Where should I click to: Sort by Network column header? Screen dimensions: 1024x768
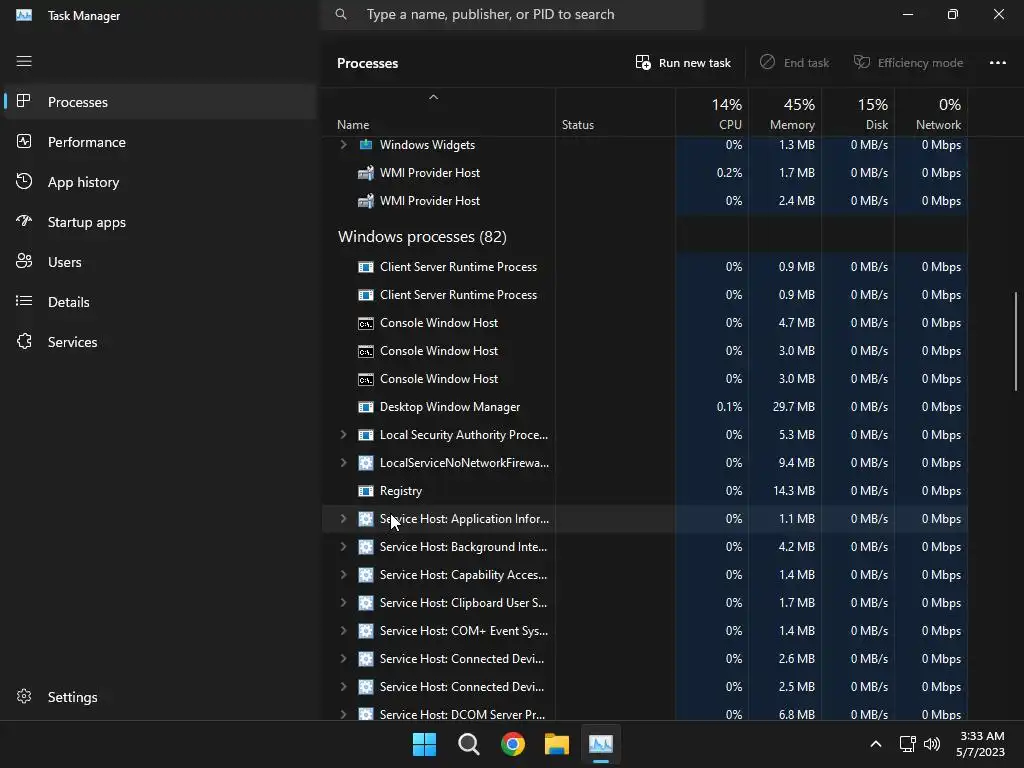(x=931, y=113)
